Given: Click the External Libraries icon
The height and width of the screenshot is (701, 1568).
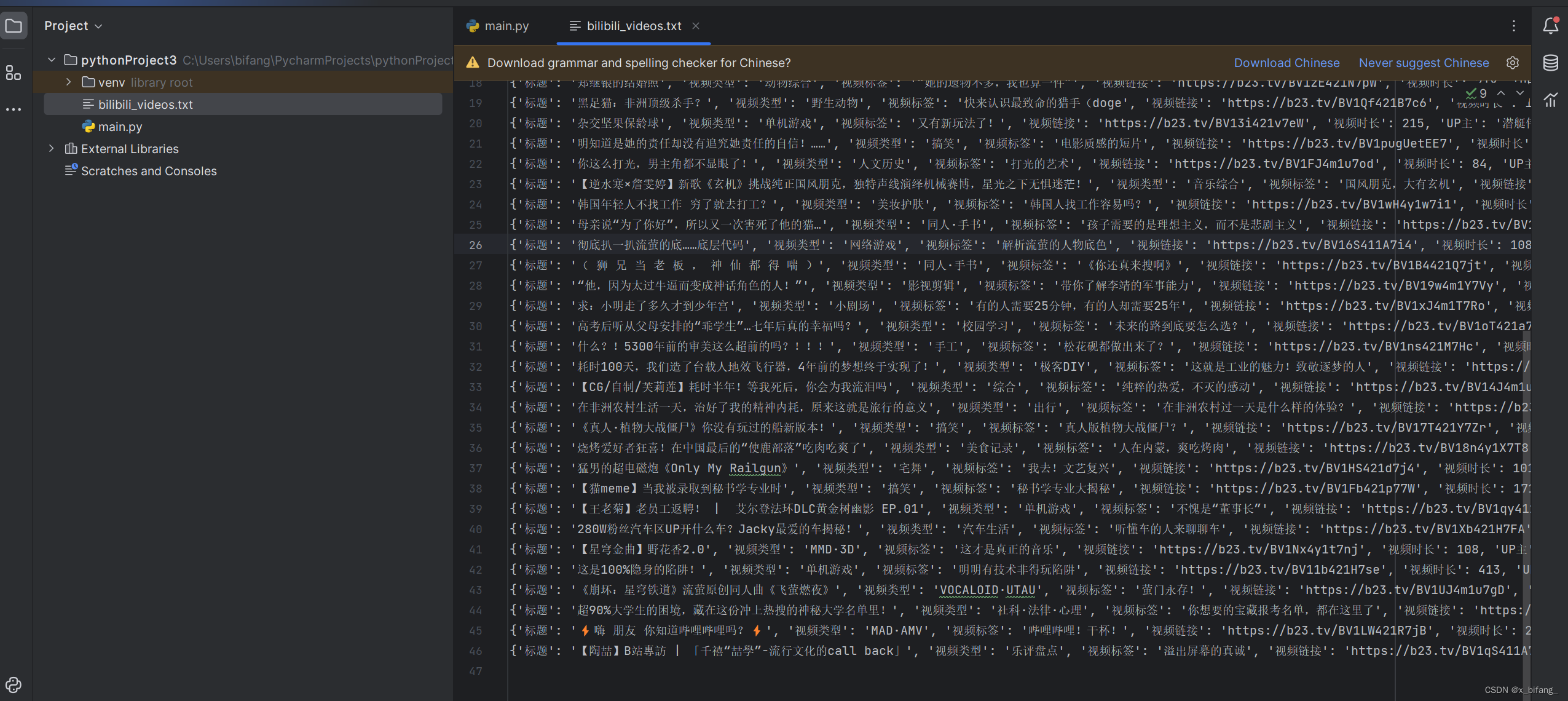Looking at the screenshot, I should (71, 149).
